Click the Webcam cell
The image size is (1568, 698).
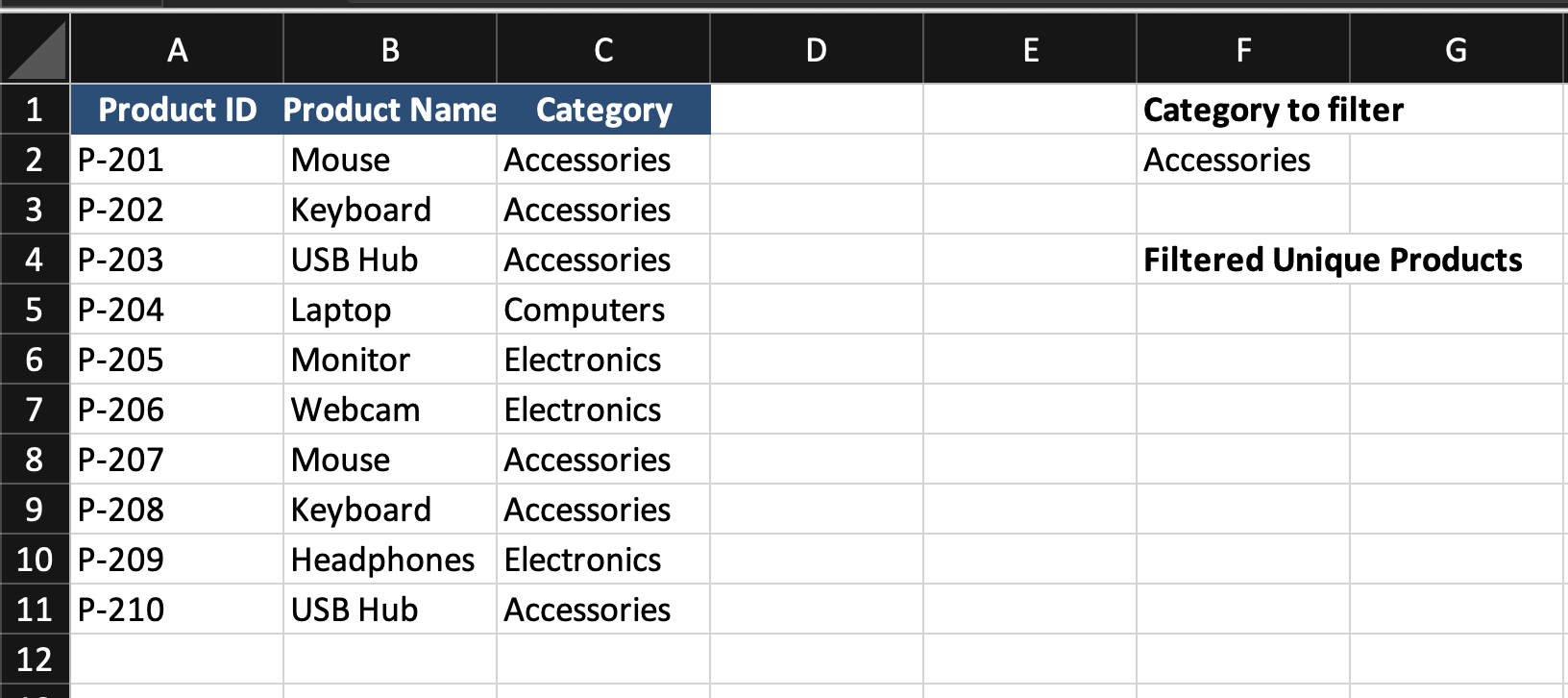point(390,410)
